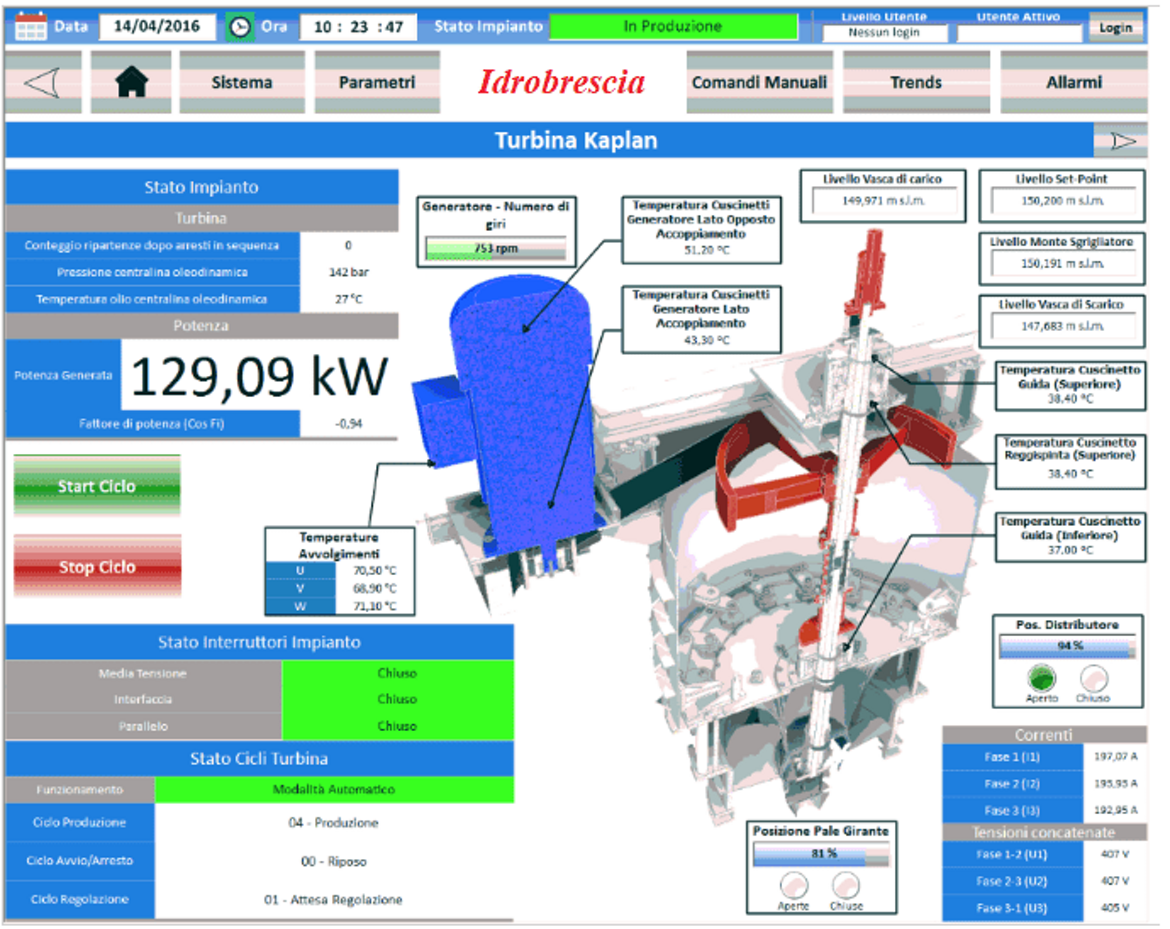Image resolution: width=1170 pixels, height=929 pixels.
Task: Click the calendar icon next to Data
Action: [x=31, y=27]
